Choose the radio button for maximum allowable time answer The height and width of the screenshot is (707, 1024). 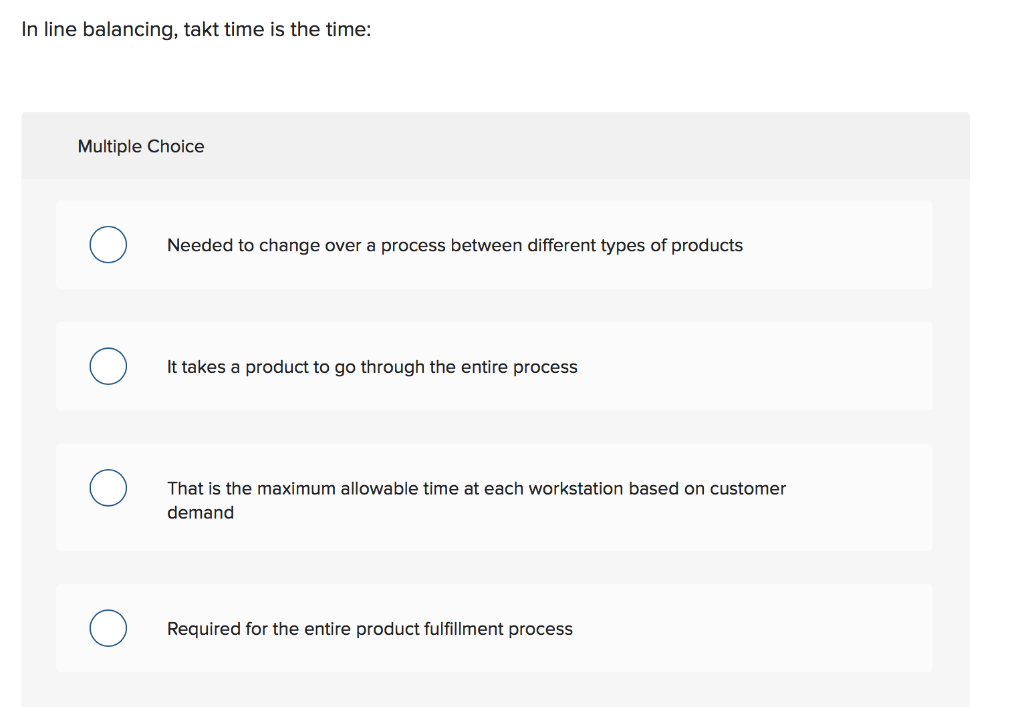click(x=108, y=488)
